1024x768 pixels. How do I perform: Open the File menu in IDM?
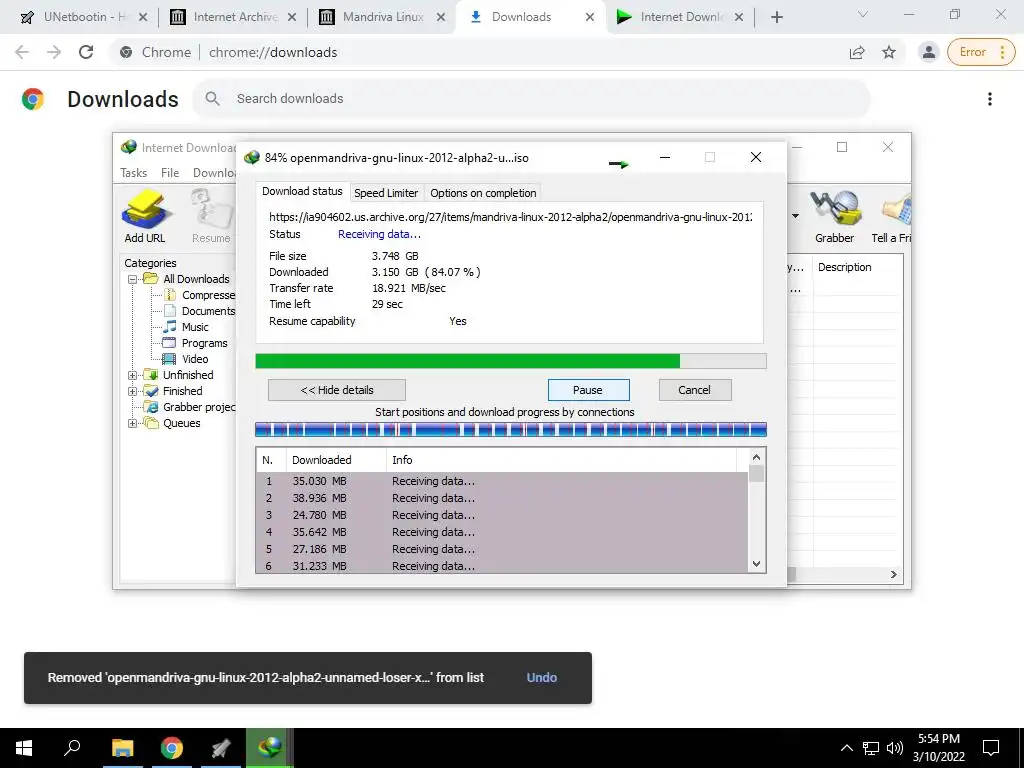click(x=170, y=172)
